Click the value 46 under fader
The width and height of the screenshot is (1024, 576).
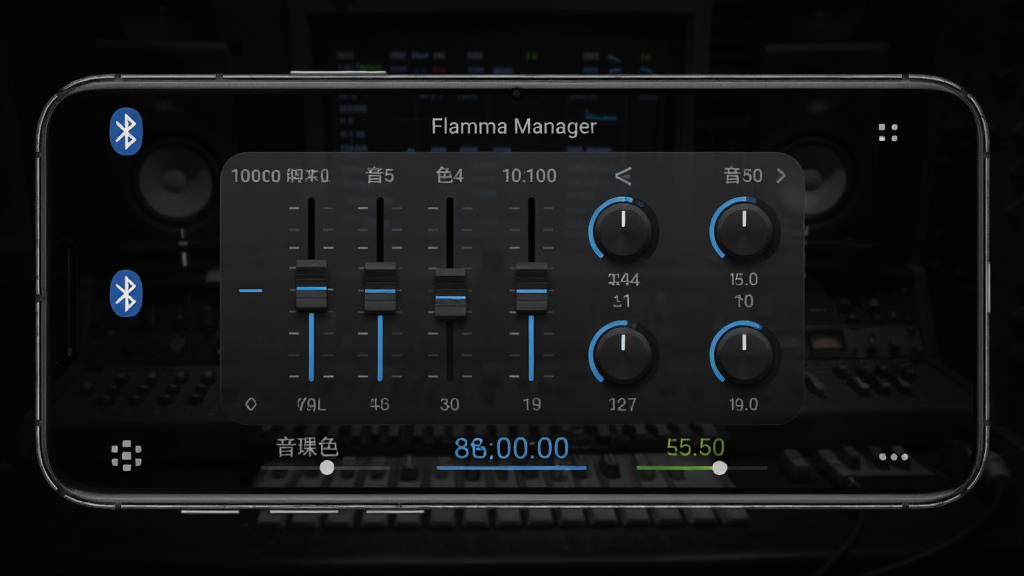coord(379,404)
